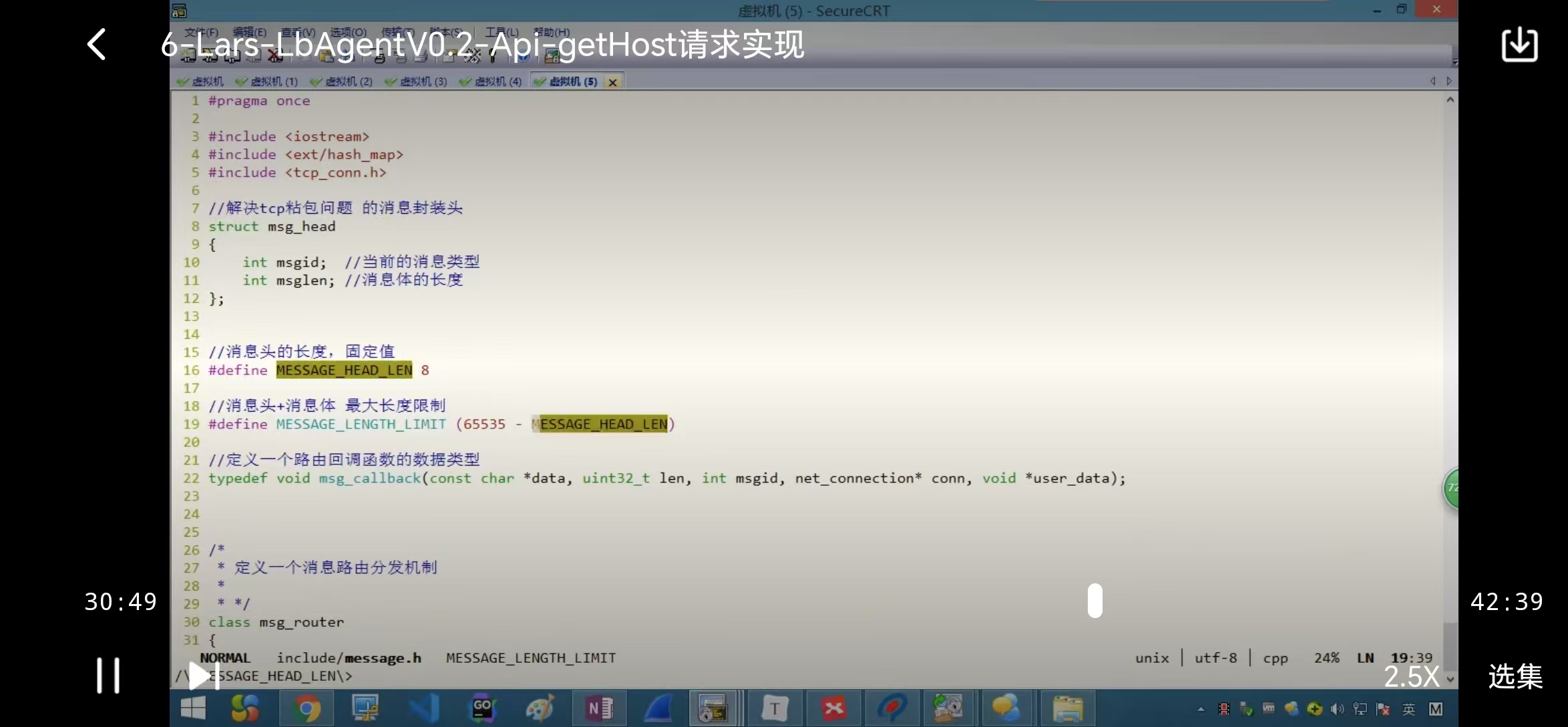Launch GoLand from the taskbar
This screenshot has height=727, width=1568.
point(482,708)
